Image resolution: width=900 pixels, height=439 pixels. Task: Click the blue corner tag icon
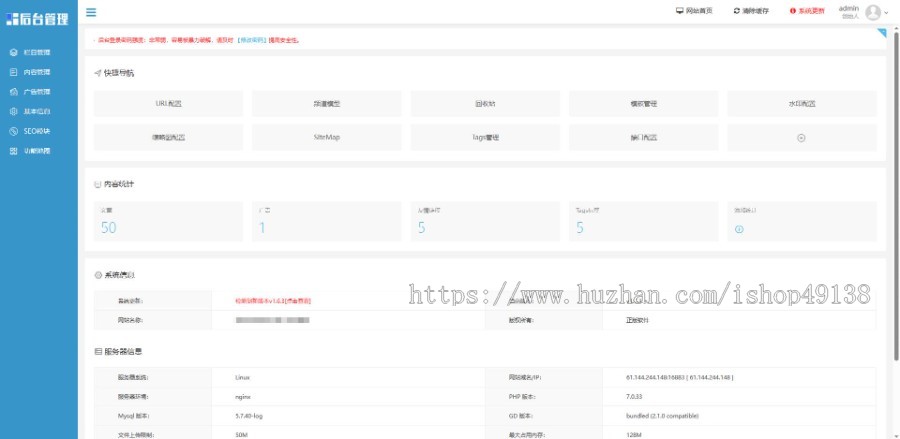click(x=882, y=33)
